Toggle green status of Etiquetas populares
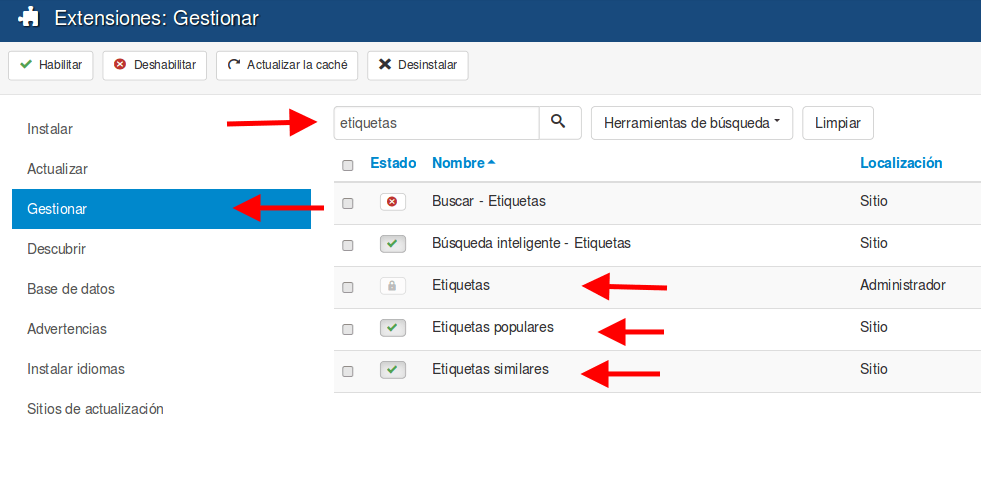Image resolution: width=981 pixels, height=493 pixels. coord(393,328)
